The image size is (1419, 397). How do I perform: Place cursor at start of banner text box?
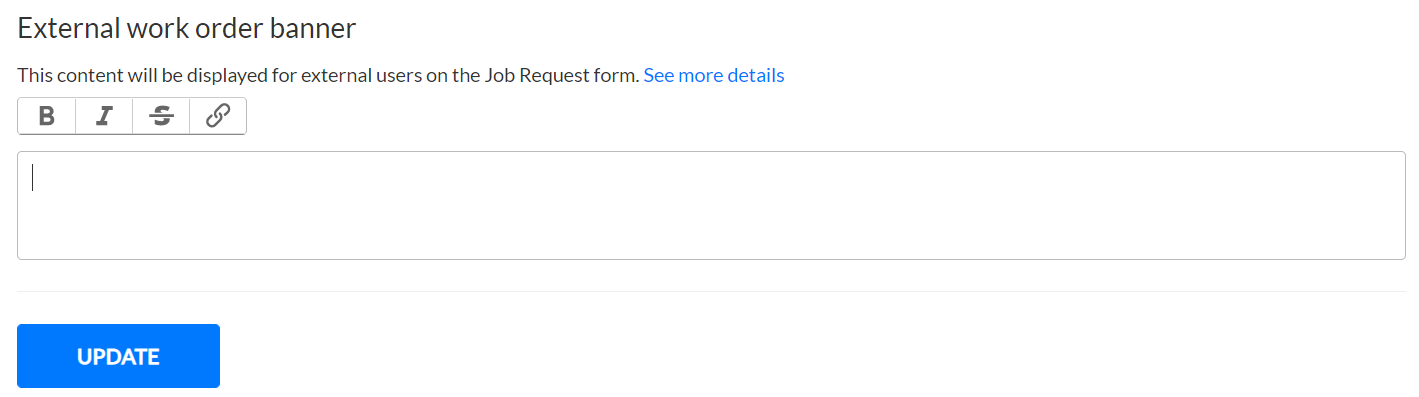coord(33,177)
